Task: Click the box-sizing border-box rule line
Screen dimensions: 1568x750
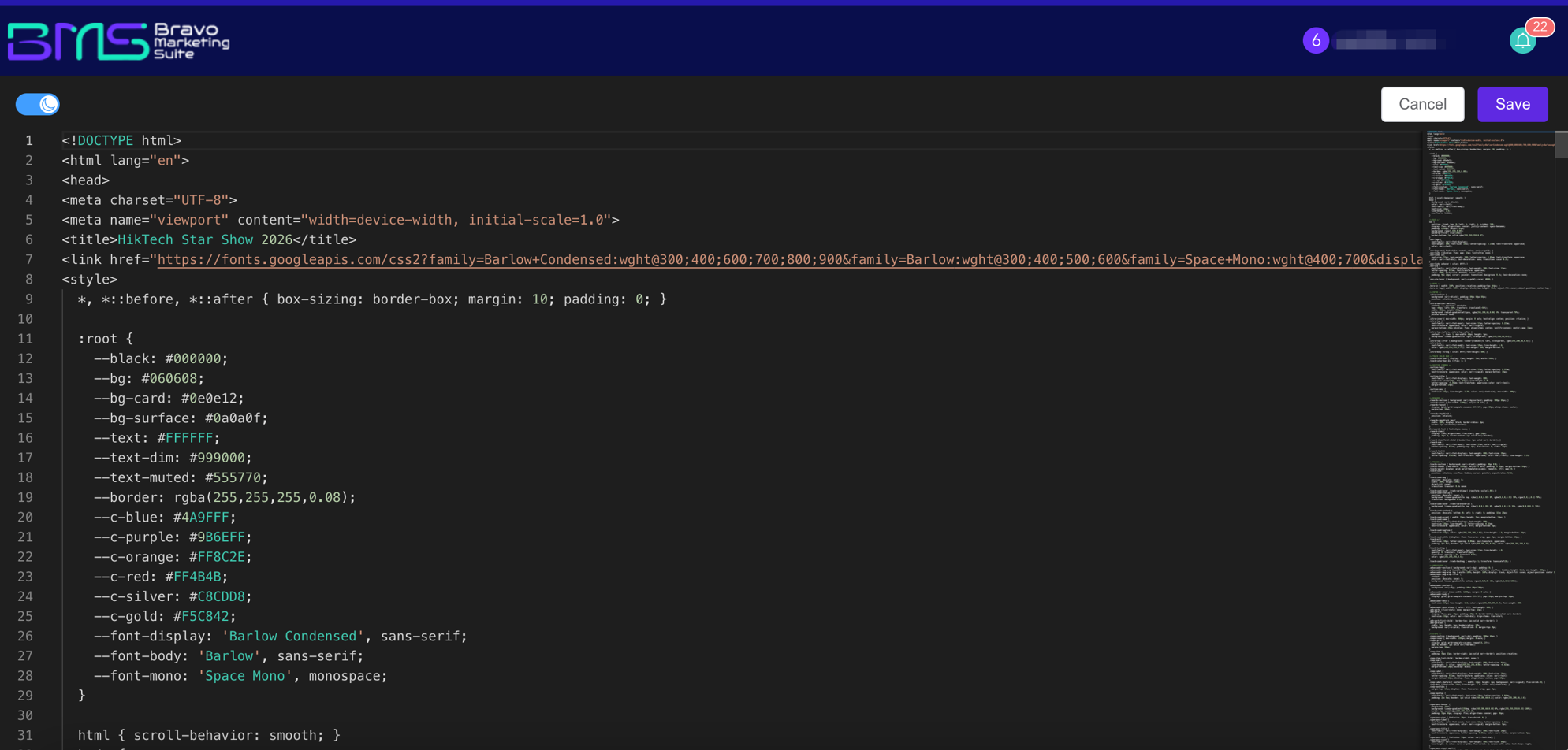Action: coord(372,299)
